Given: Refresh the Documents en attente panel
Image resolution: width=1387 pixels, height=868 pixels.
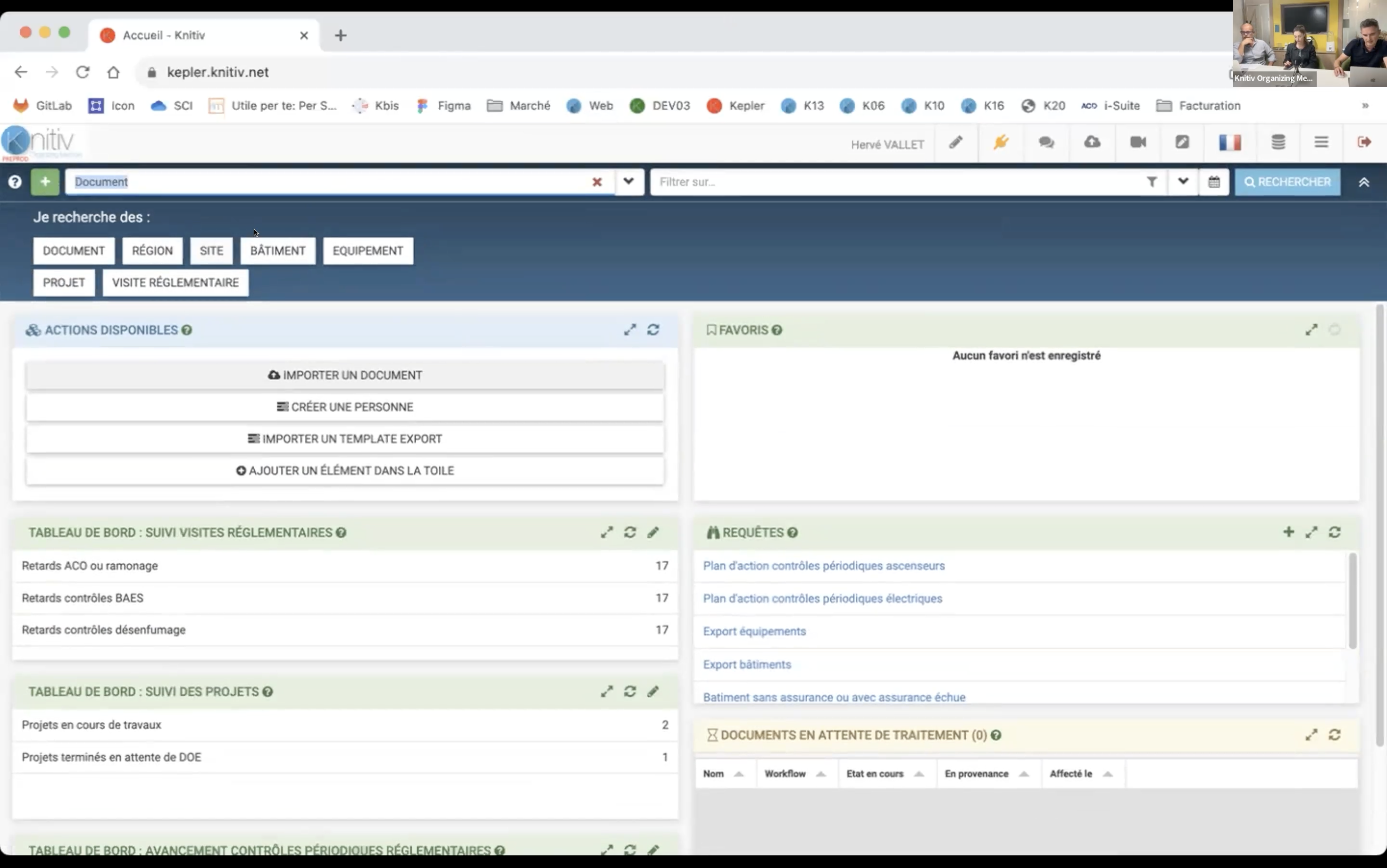Looking at the screenshot, I should coord(1335,735).
